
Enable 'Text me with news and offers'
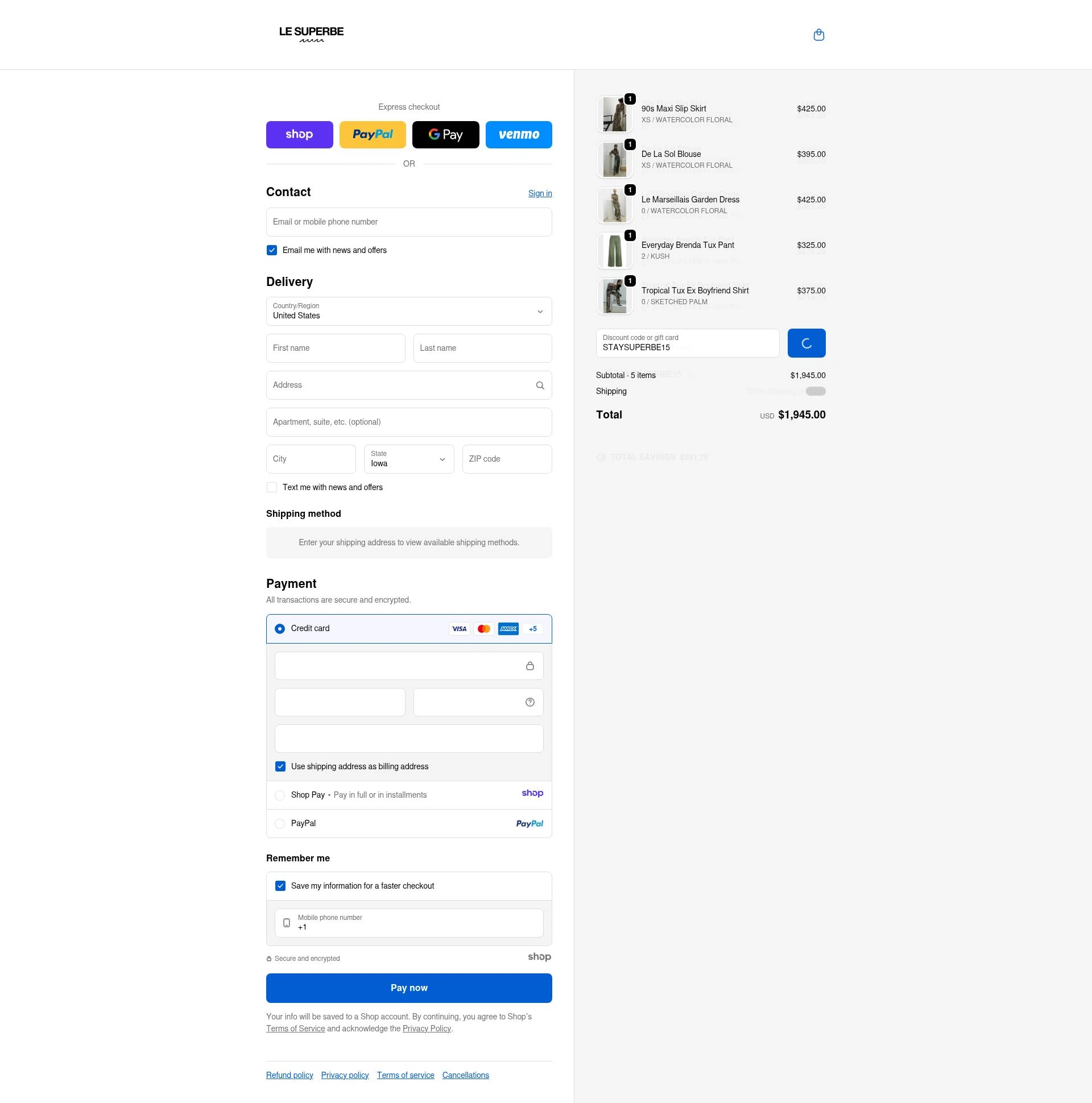tap(272, 487)
